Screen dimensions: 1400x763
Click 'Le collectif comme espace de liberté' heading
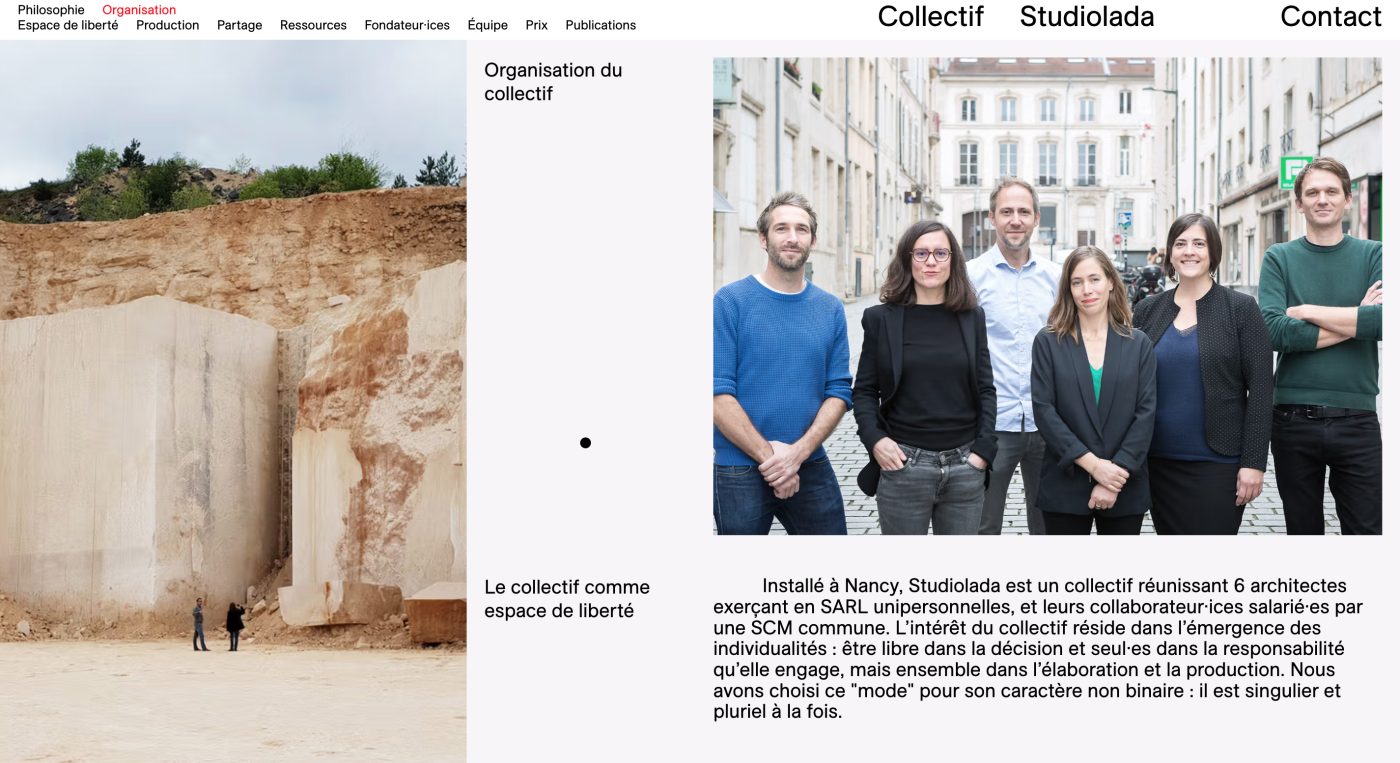pyautogui.click(x=567, y=599)
